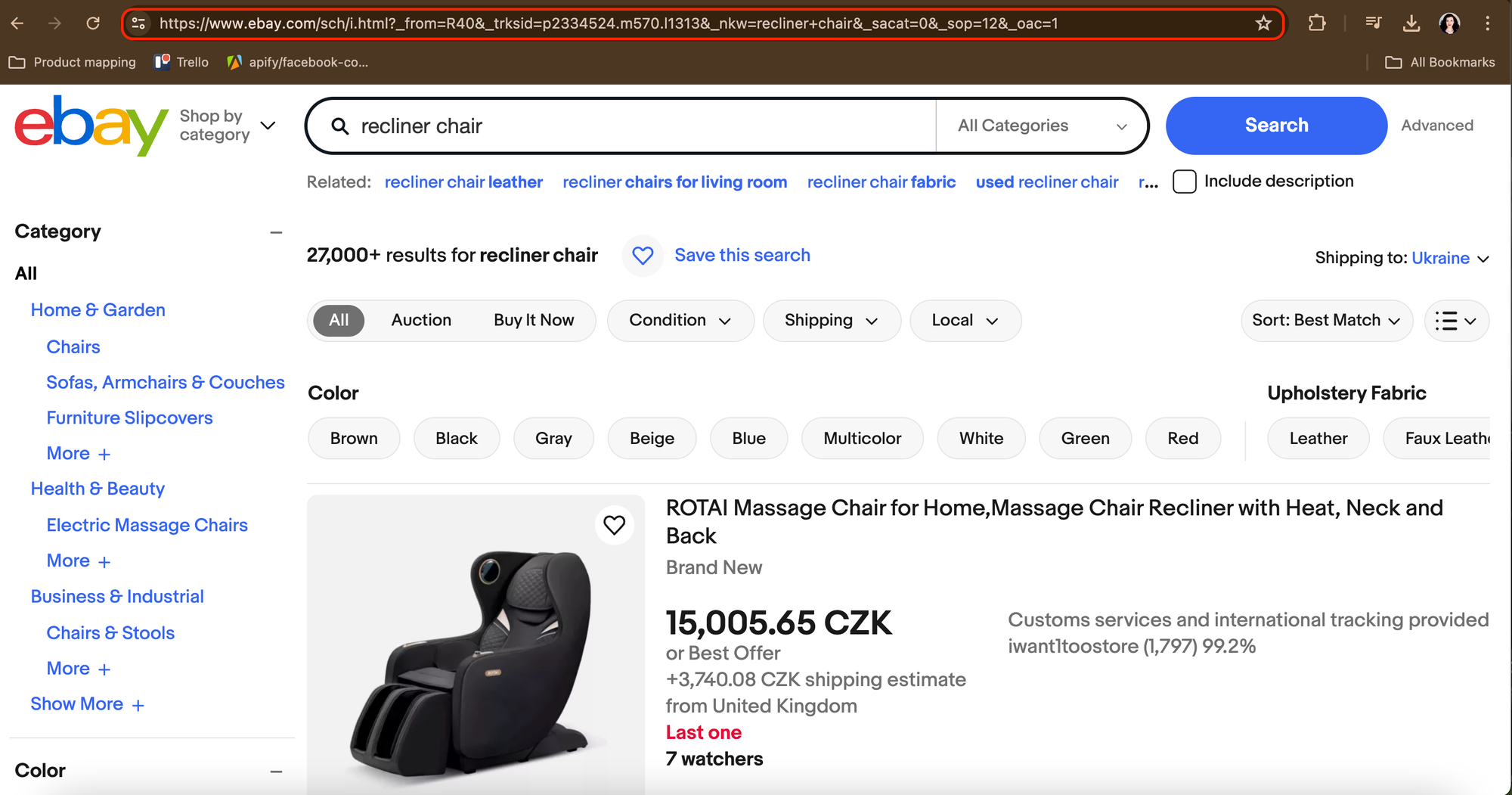Open the recliner chair leather related link
Image resolution: width=1512 pixels, height=795 pixels.
463,182
